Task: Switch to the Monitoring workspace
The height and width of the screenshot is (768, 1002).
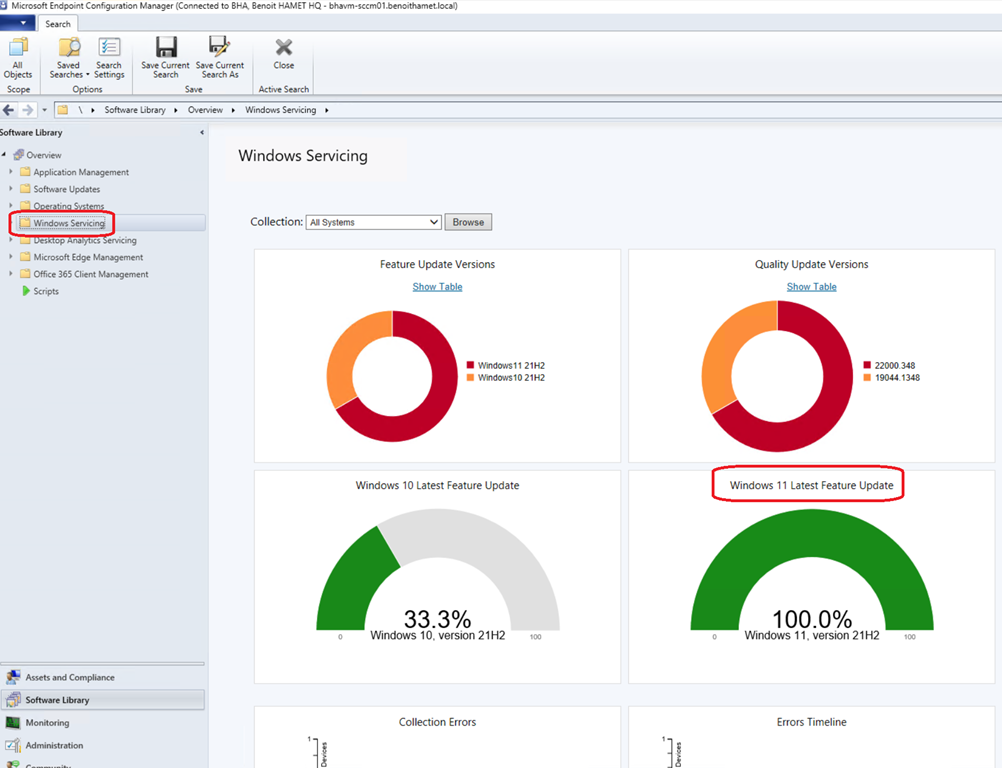Action: tap(47, 723)
